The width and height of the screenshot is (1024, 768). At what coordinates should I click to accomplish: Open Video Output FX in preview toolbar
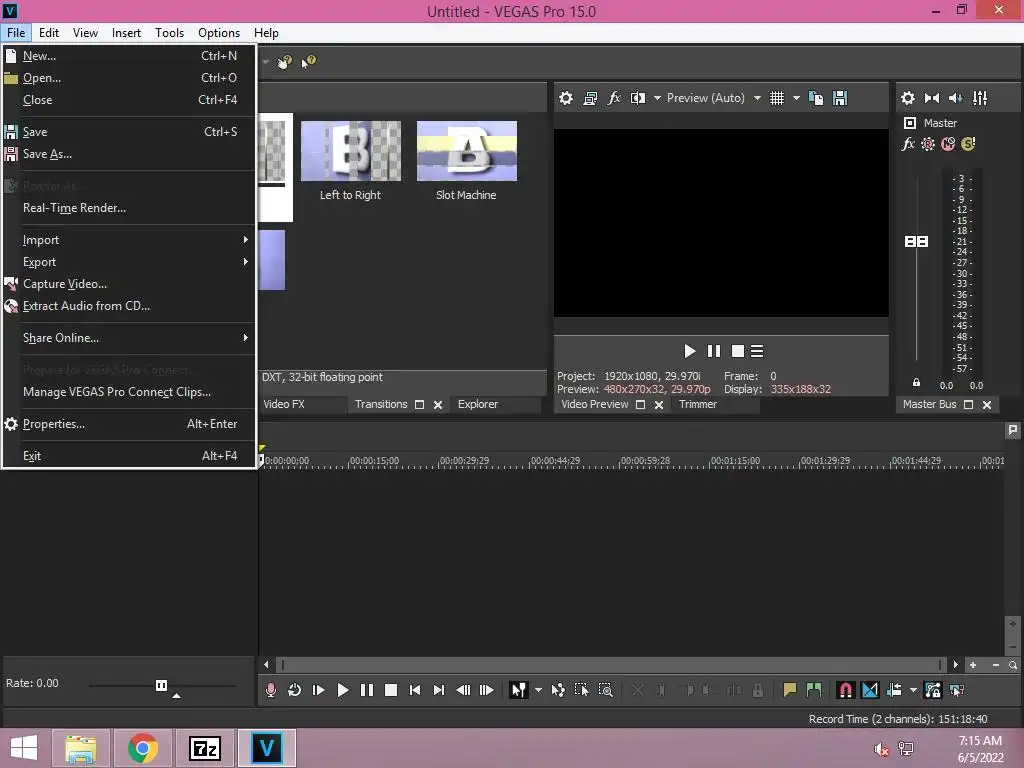point(614,98)
